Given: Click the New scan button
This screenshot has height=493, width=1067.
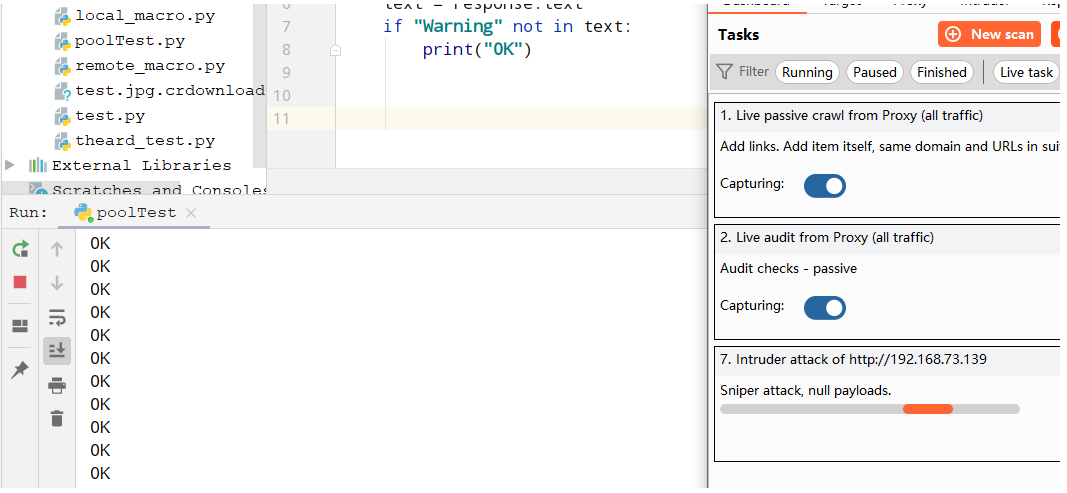Looking at the screenshot, I should click(989, 34).
